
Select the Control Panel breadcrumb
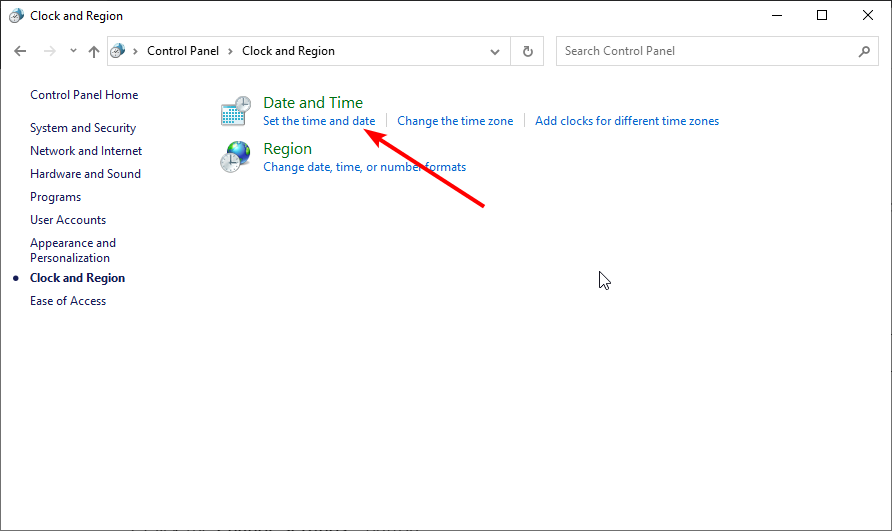tap(183, 51)
